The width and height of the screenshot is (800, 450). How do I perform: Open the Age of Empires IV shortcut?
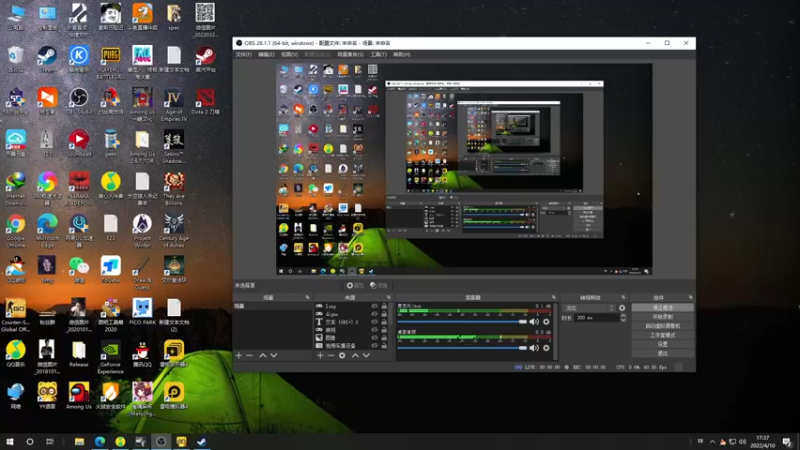click(173, 105)
